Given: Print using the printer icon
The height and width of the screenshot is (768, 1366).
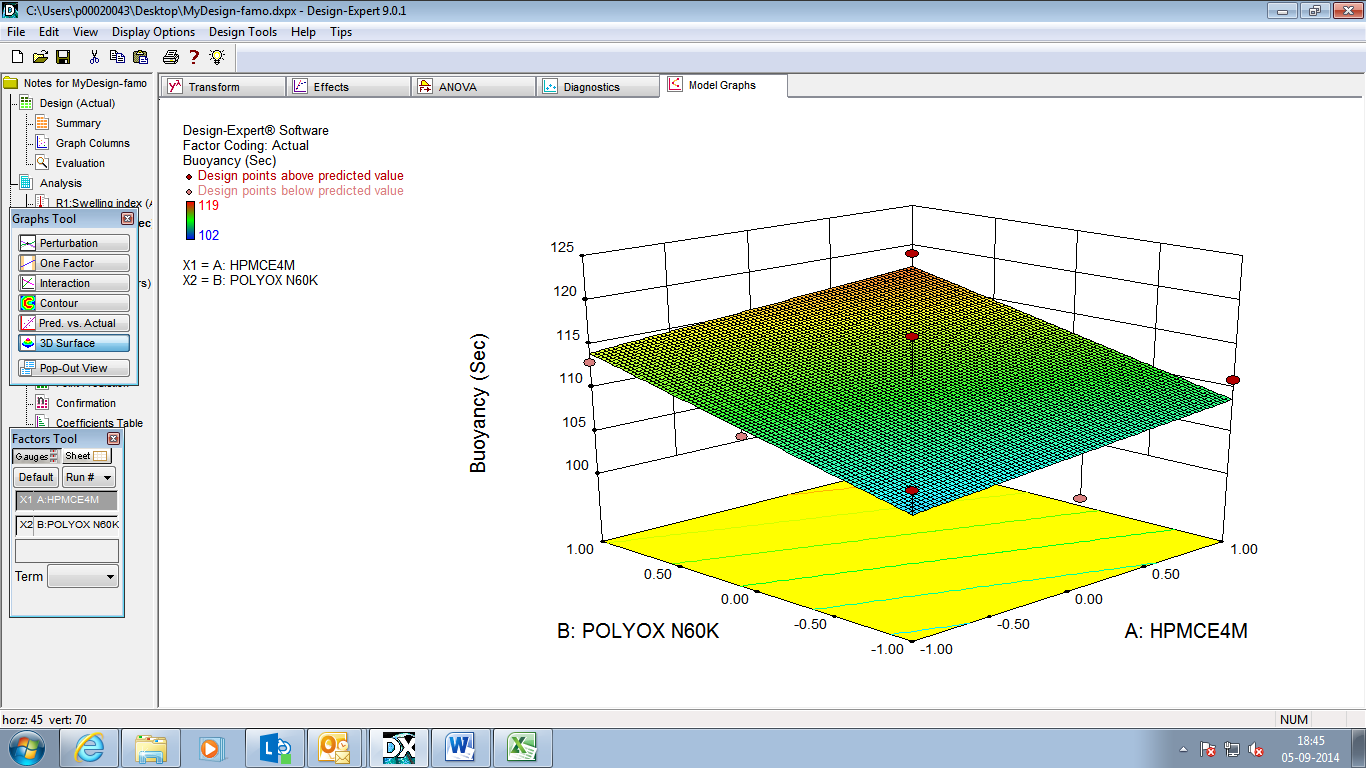Looking at the screenshot, I should (x=170, y=57).
